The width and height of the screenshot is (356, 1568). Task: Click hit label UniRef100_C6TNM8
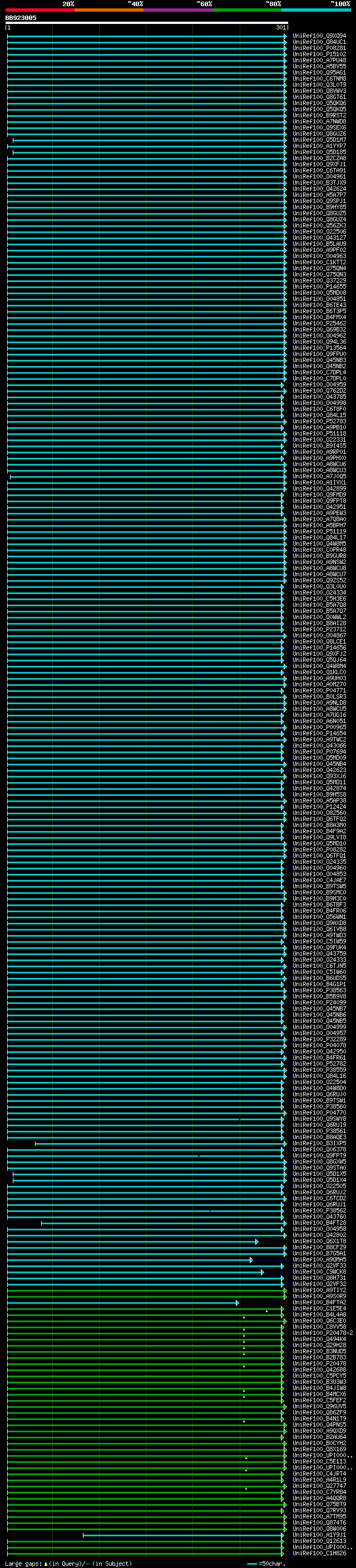319,78
